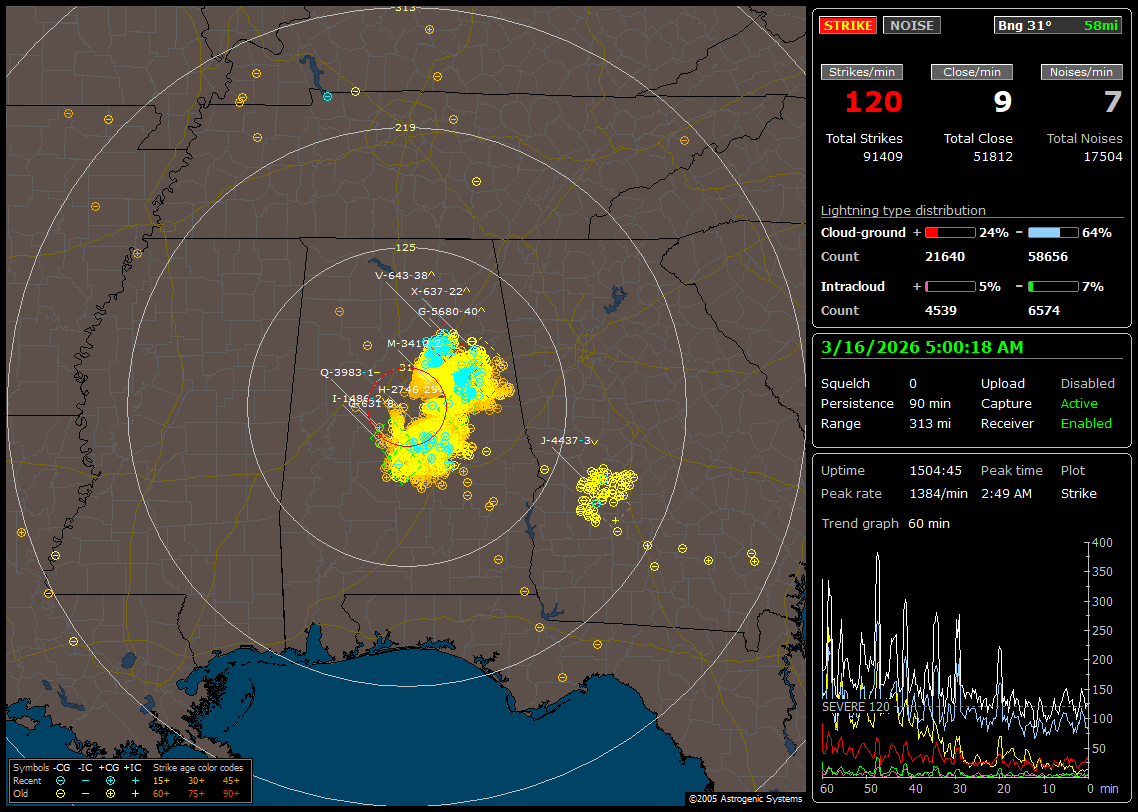The width and height of the screenshot is (1138, 812).
Task: Toggle the red STRIKE indicator
Action: pyautogui.click(x=847, y=25)
